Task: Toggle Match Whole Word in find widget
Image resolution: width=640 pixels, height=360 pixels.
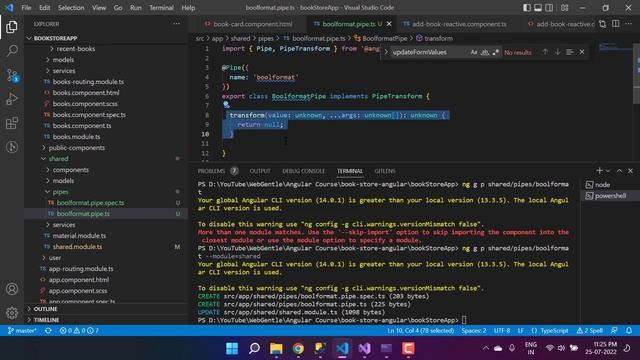Action: tap(484, 52)
